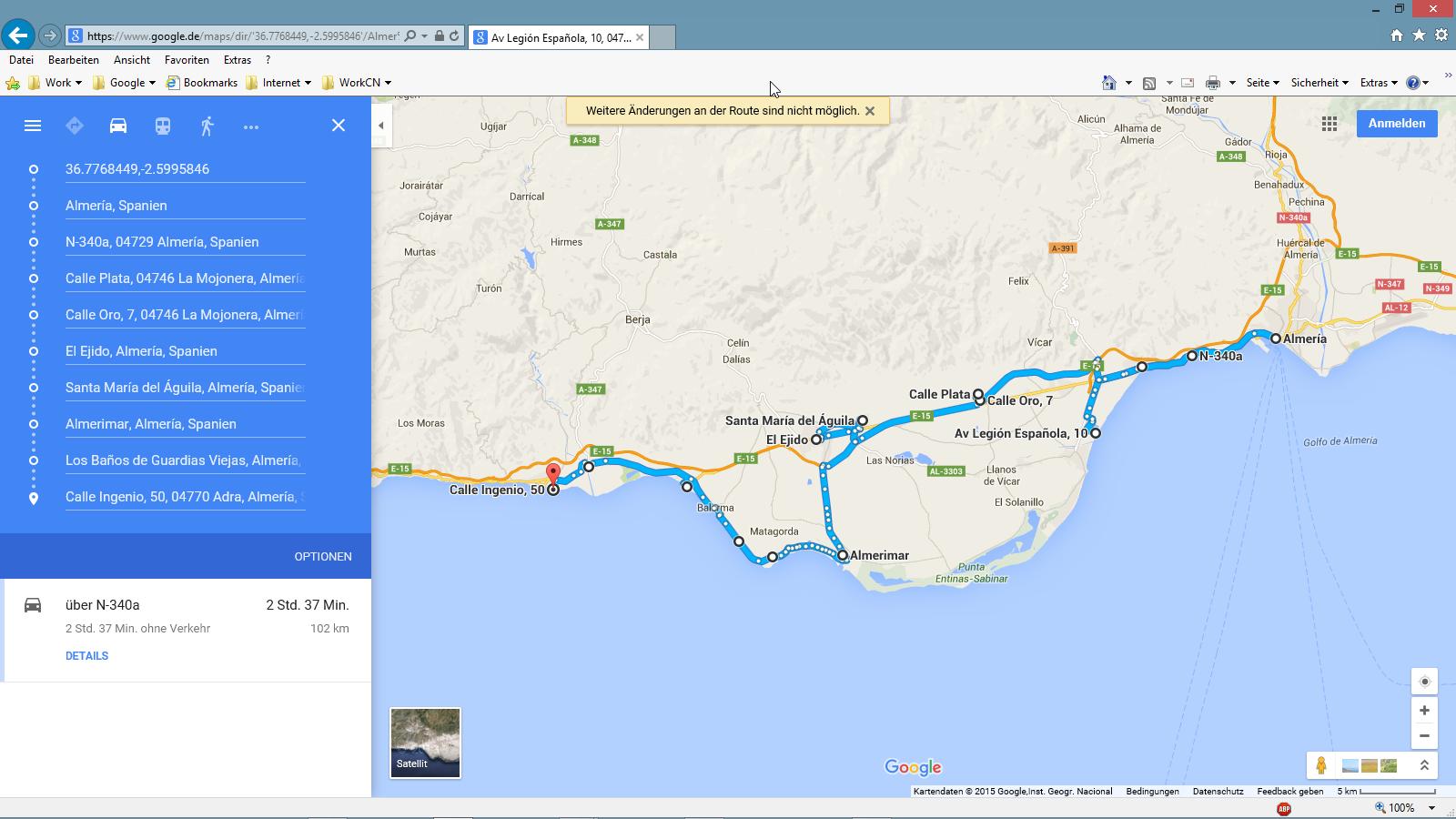Expand the imagery panel chevrons
This screenshot has width=1456, height=819.
click(1424, 766)
